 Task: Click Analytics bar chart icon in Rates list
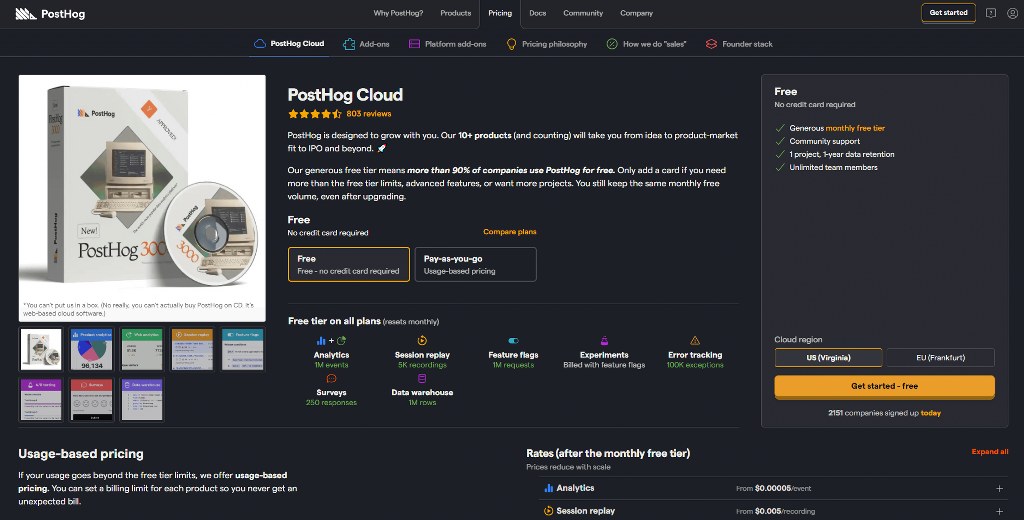(549, 488)
